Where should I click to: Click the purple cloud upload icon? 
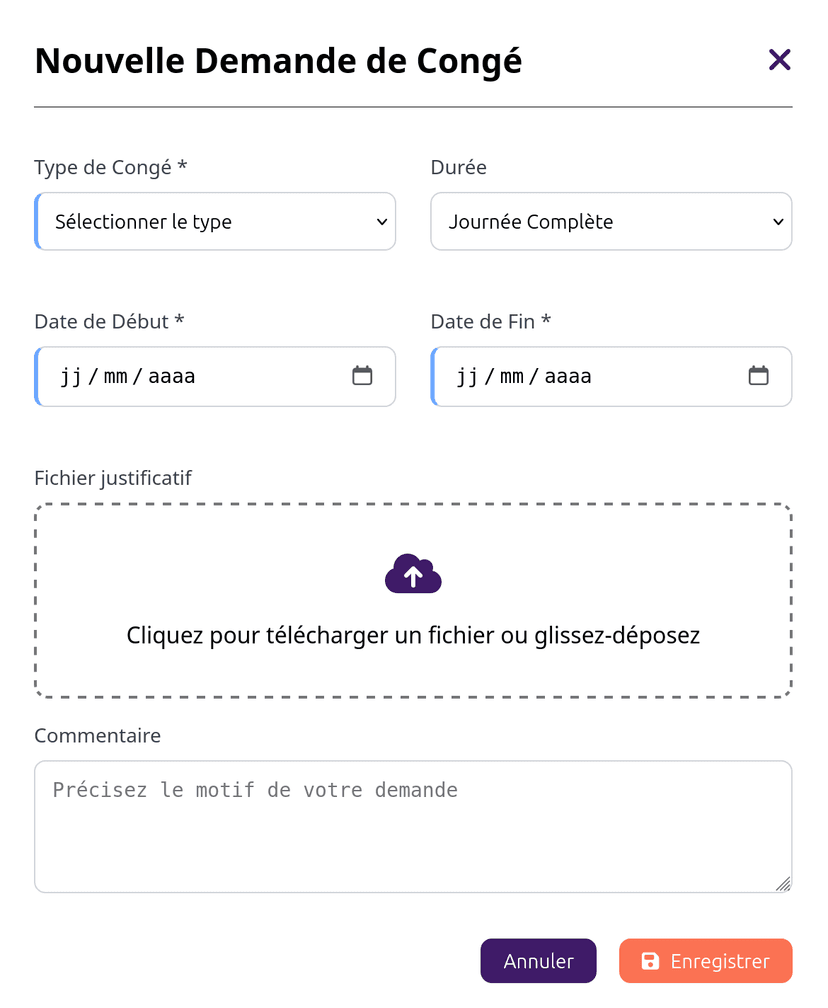(x=413, y=574)
